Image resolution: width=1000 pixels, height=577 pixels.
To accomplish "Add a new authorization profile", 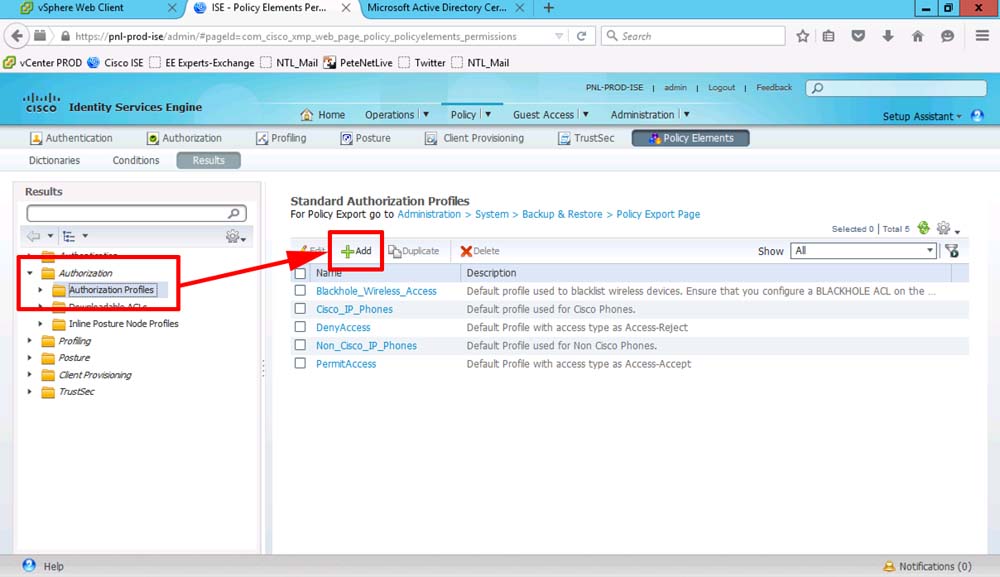I will (356, 251).
